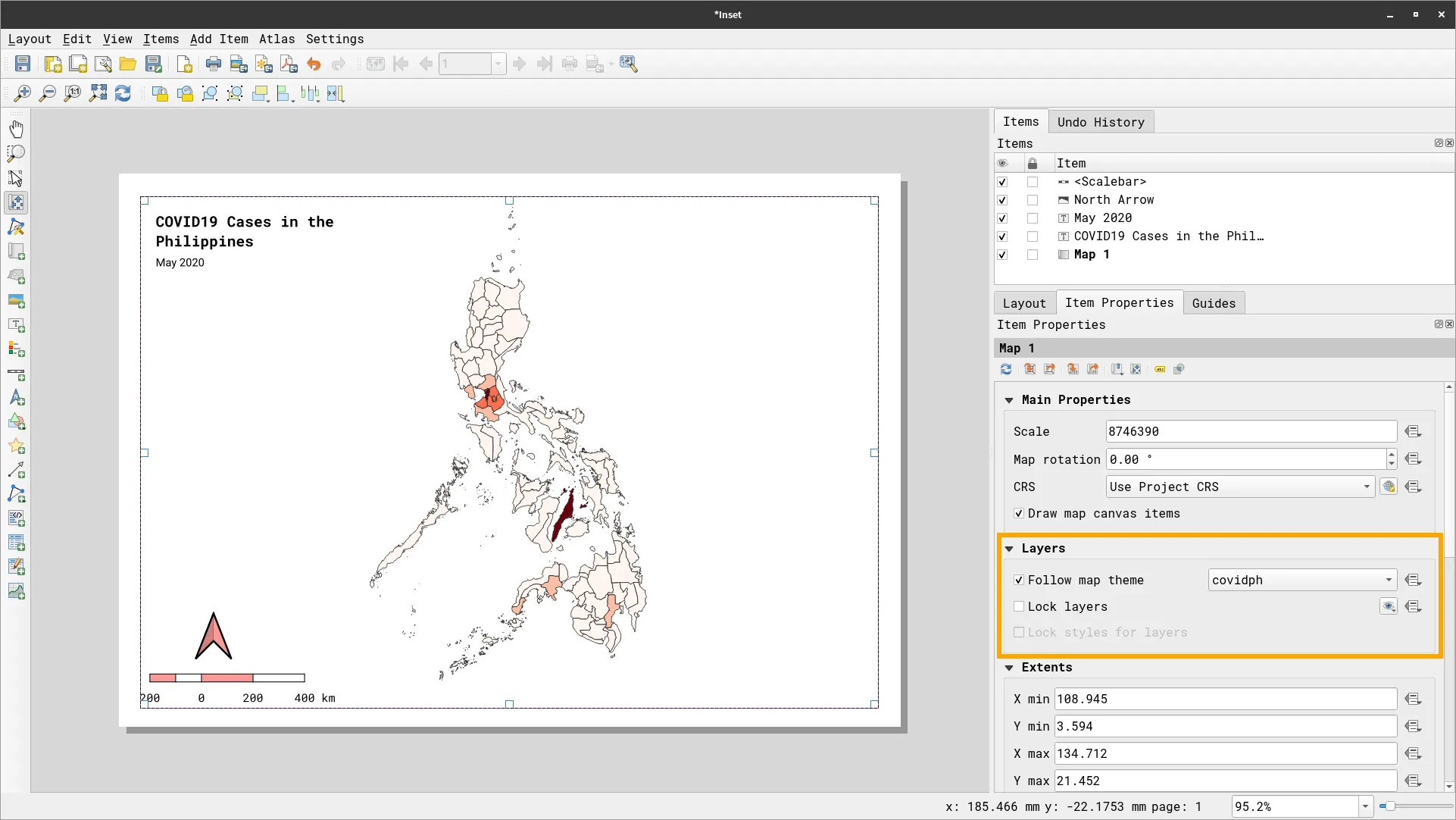Select the Add Label tool
The width and height of the screenshot is (1456, 820).
tap(16, 325)
